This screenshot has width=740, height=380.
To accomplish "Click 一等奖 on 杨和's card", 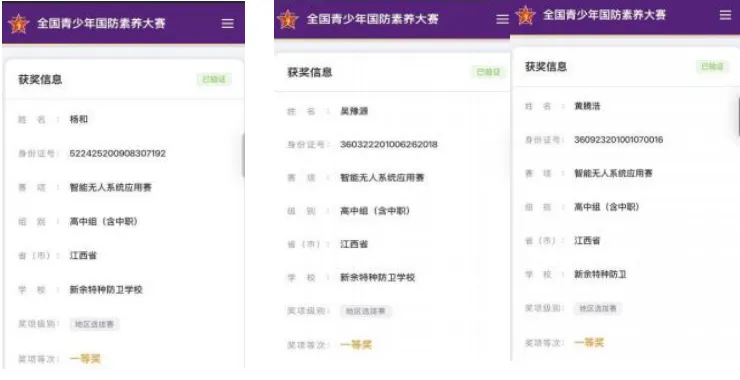I will [85, 359].
